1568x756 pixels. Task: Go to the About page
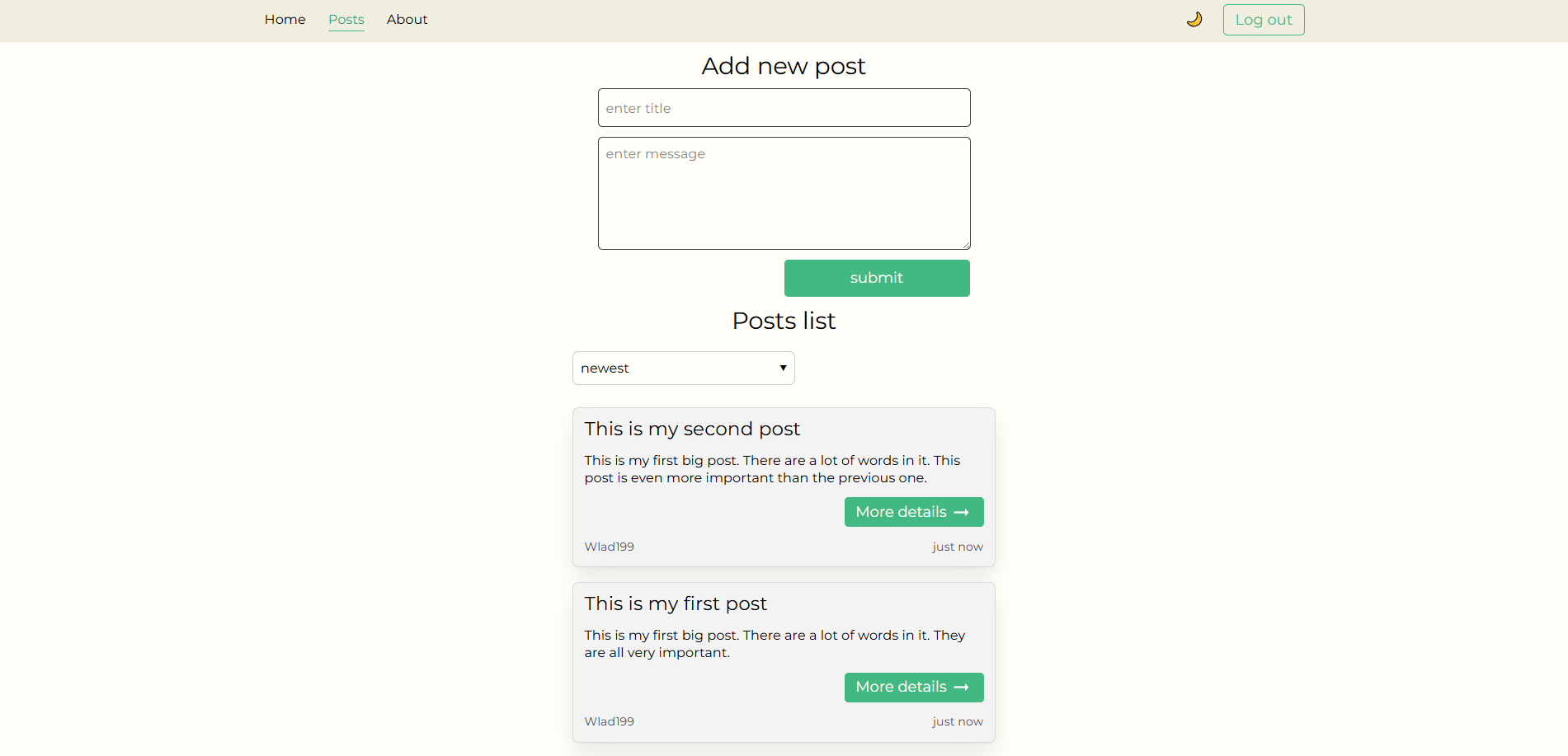tap(407, 19)
